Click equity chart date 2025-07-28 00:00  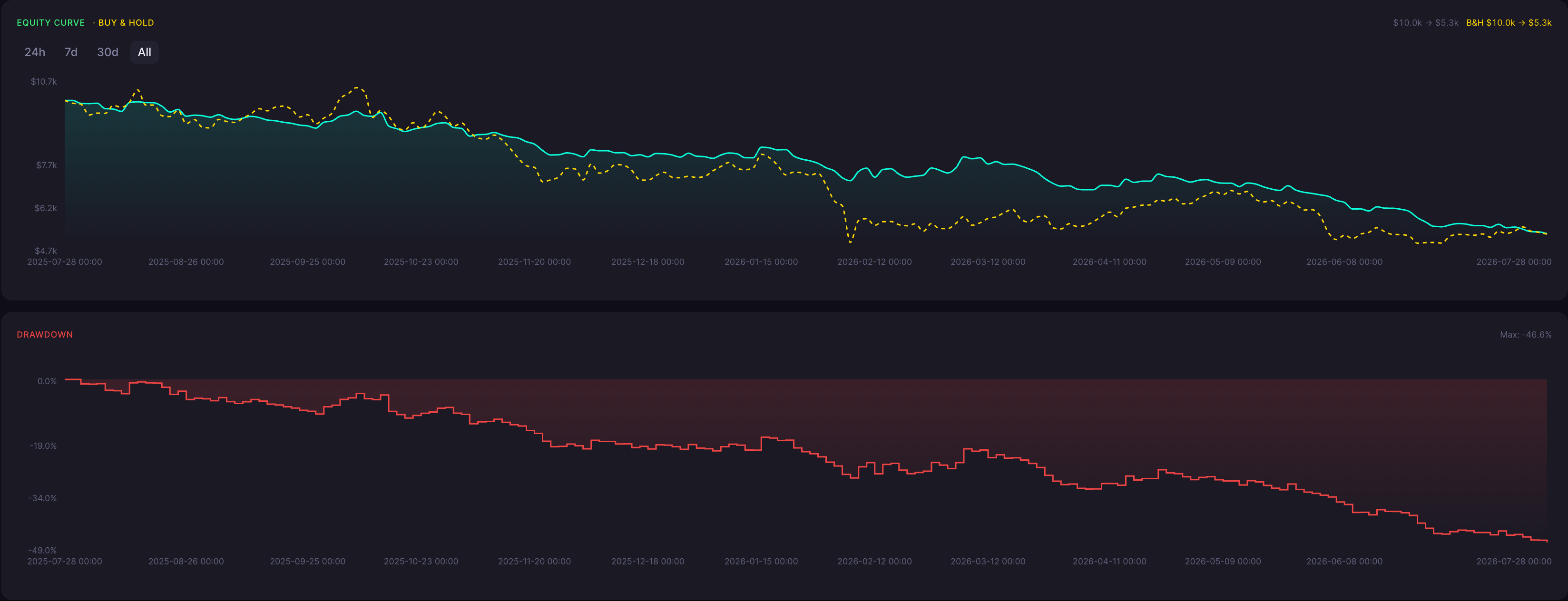point(65,262)
